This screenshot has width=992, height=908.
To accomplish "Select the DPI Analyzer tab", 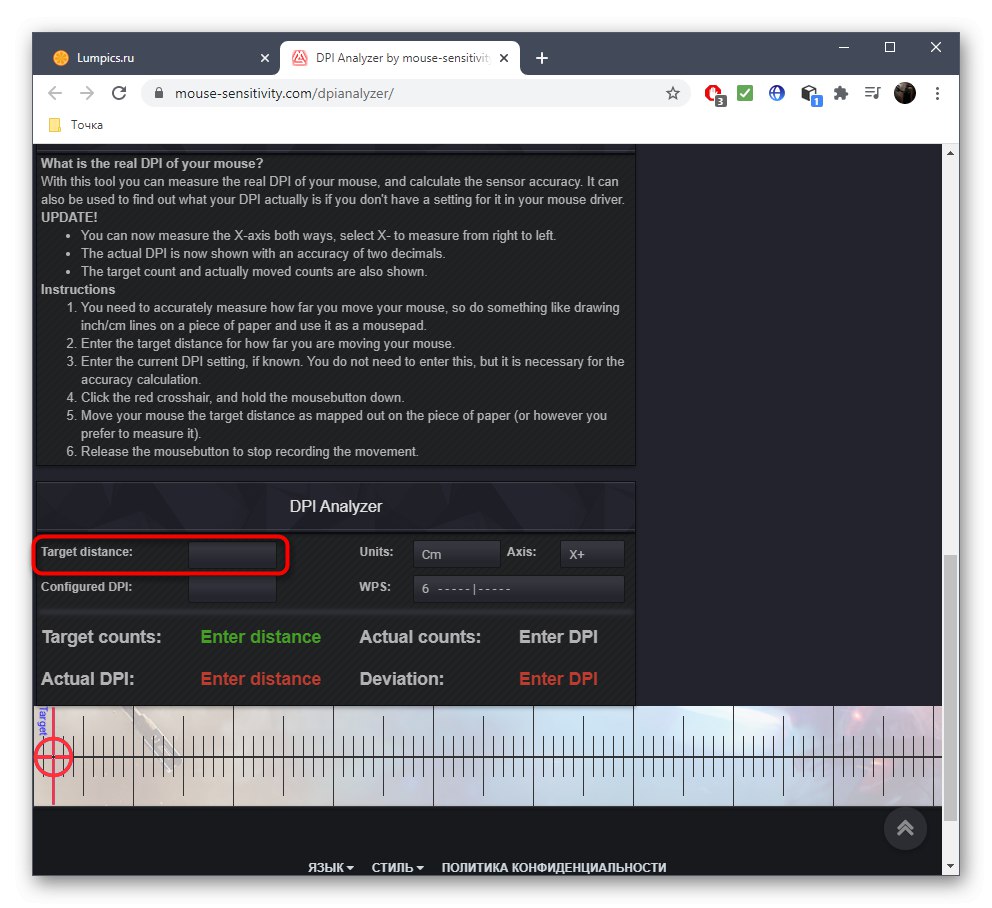I will point(400,58).
